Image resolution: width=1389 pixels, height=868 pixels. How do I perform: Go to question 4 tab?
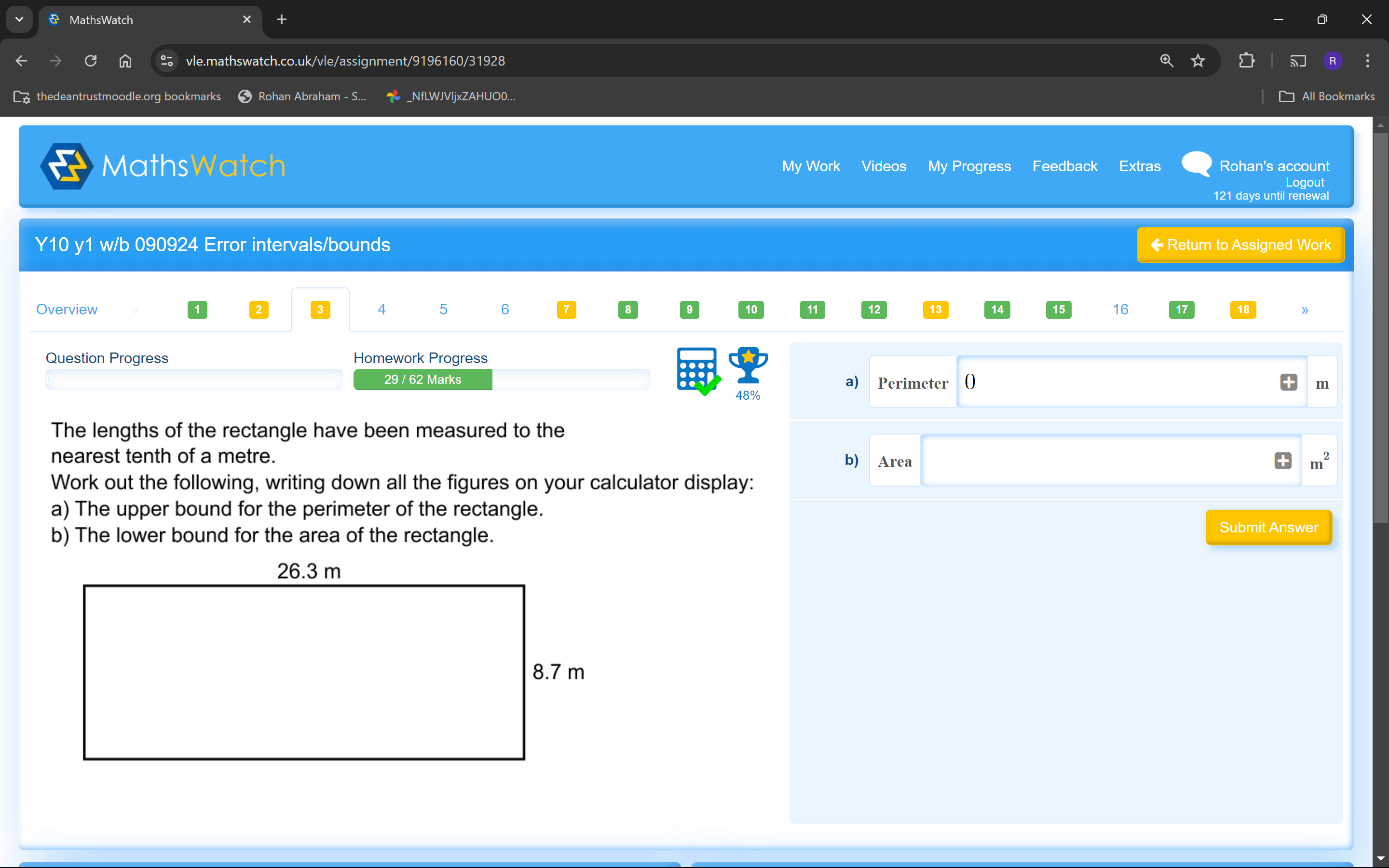[381, 310]
